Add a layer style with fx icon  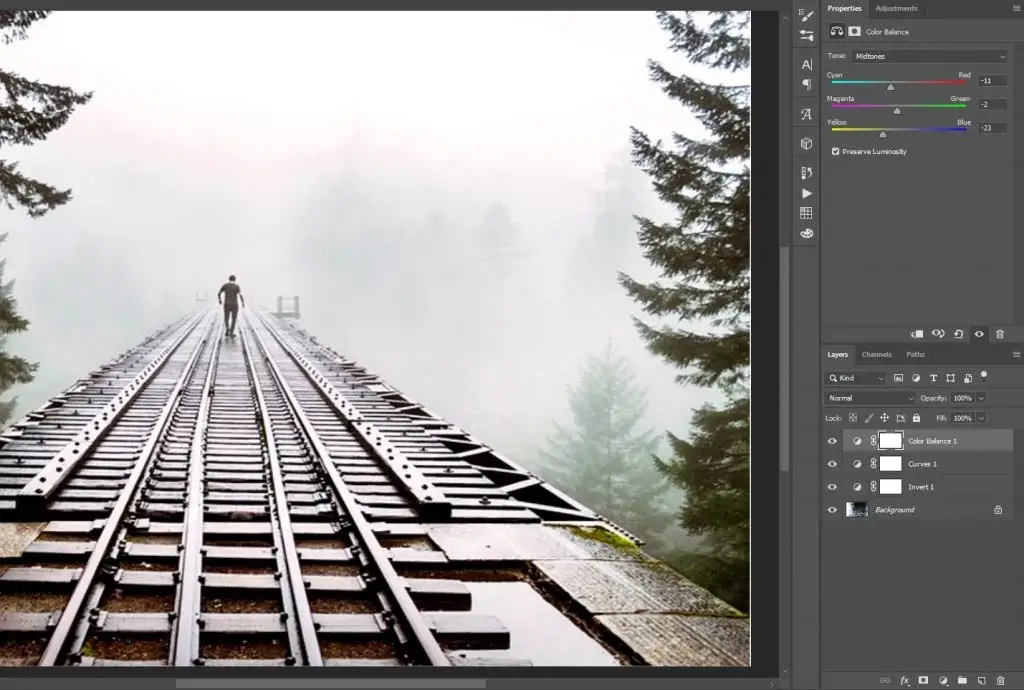tap(904, 681)
